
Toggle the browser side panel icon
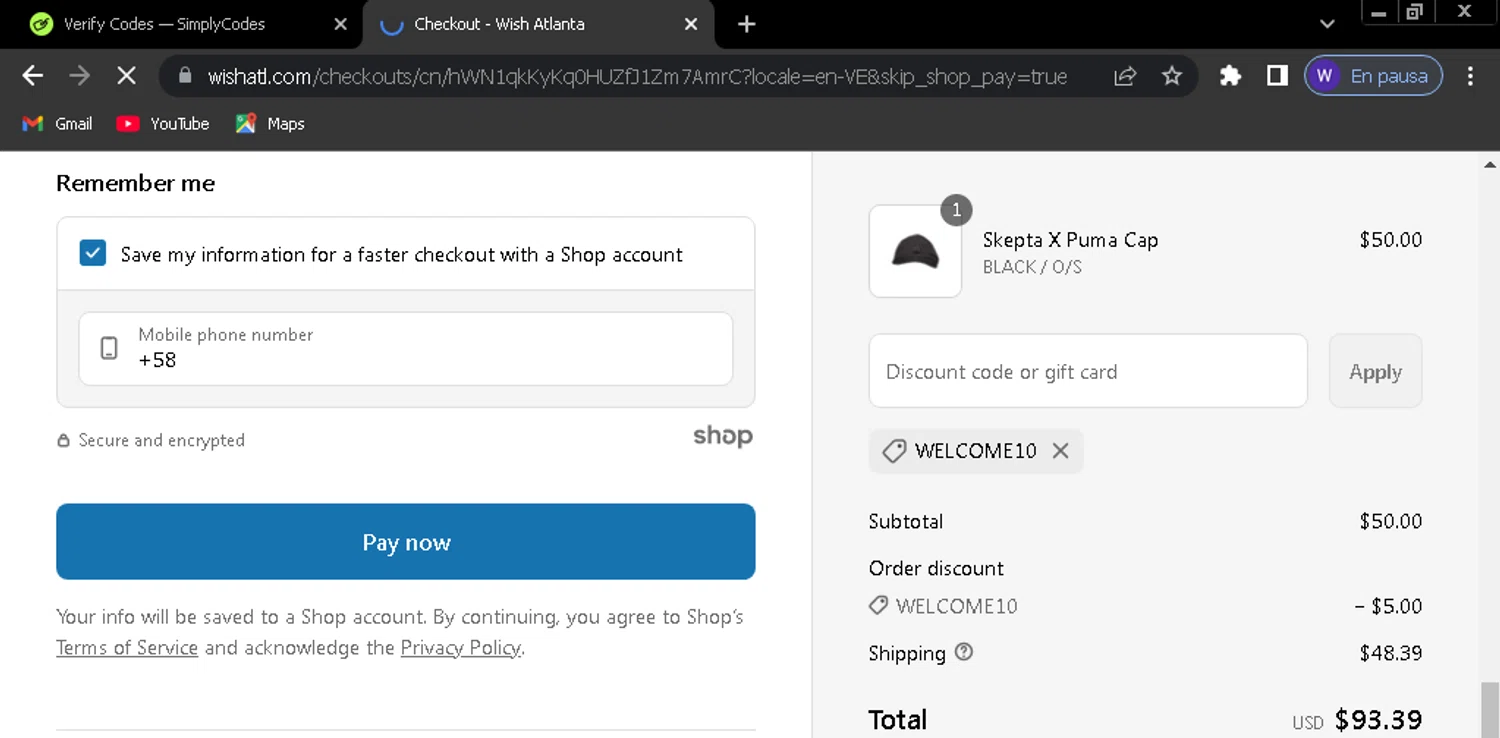pyautogui.click(x=1277, y=76)
